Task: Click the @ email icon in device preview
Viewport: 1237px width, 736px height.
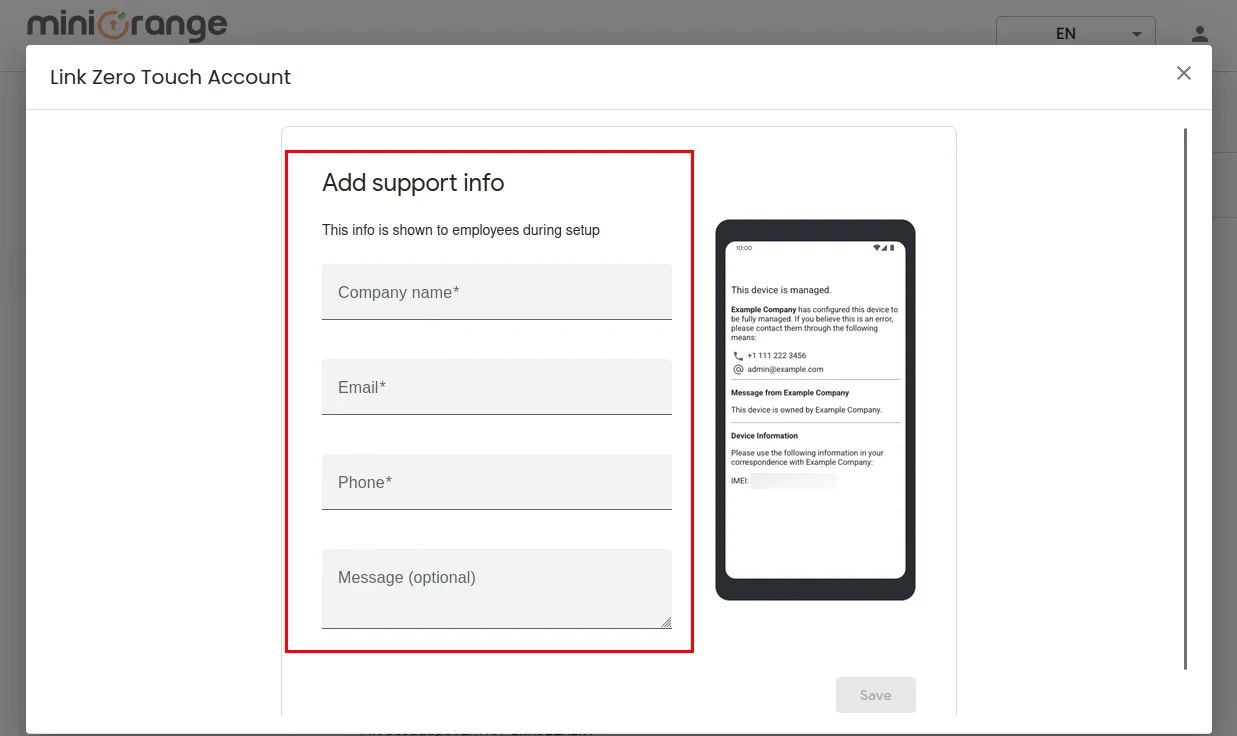Action: (738, 369)
